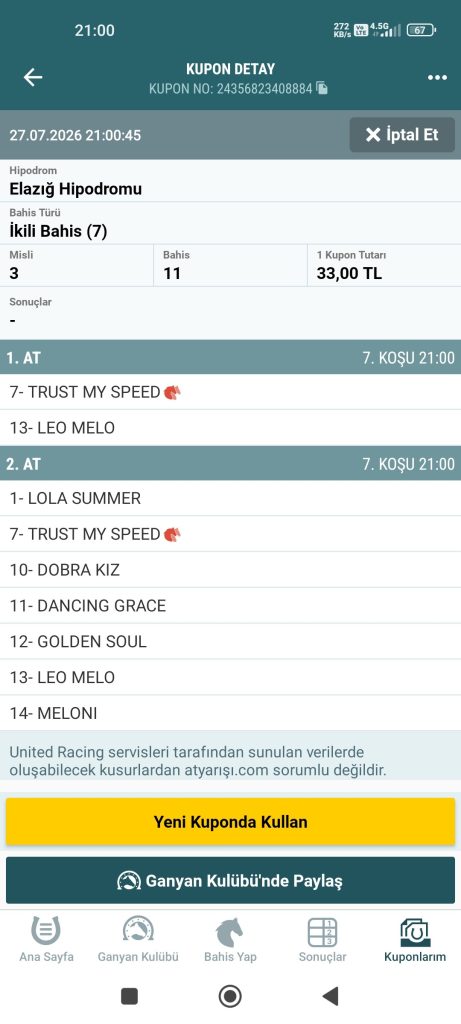Image resolution: width=461 pixels, height=1024 pixels.
Task: Tap Yeni Kuponda Kullan button
Action: tap(230, 822)
